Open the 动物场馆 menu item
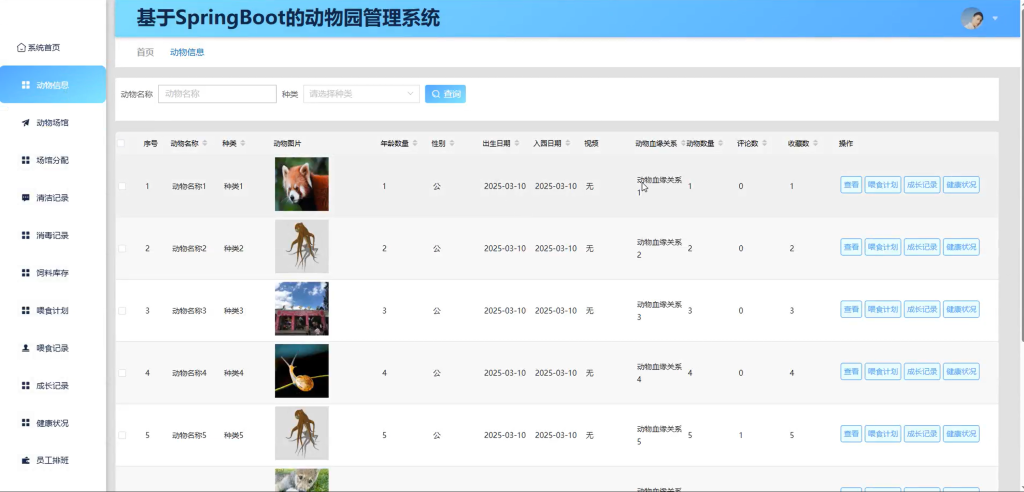The width and height of the screenshot is (1024, 492). pos(53,122)
